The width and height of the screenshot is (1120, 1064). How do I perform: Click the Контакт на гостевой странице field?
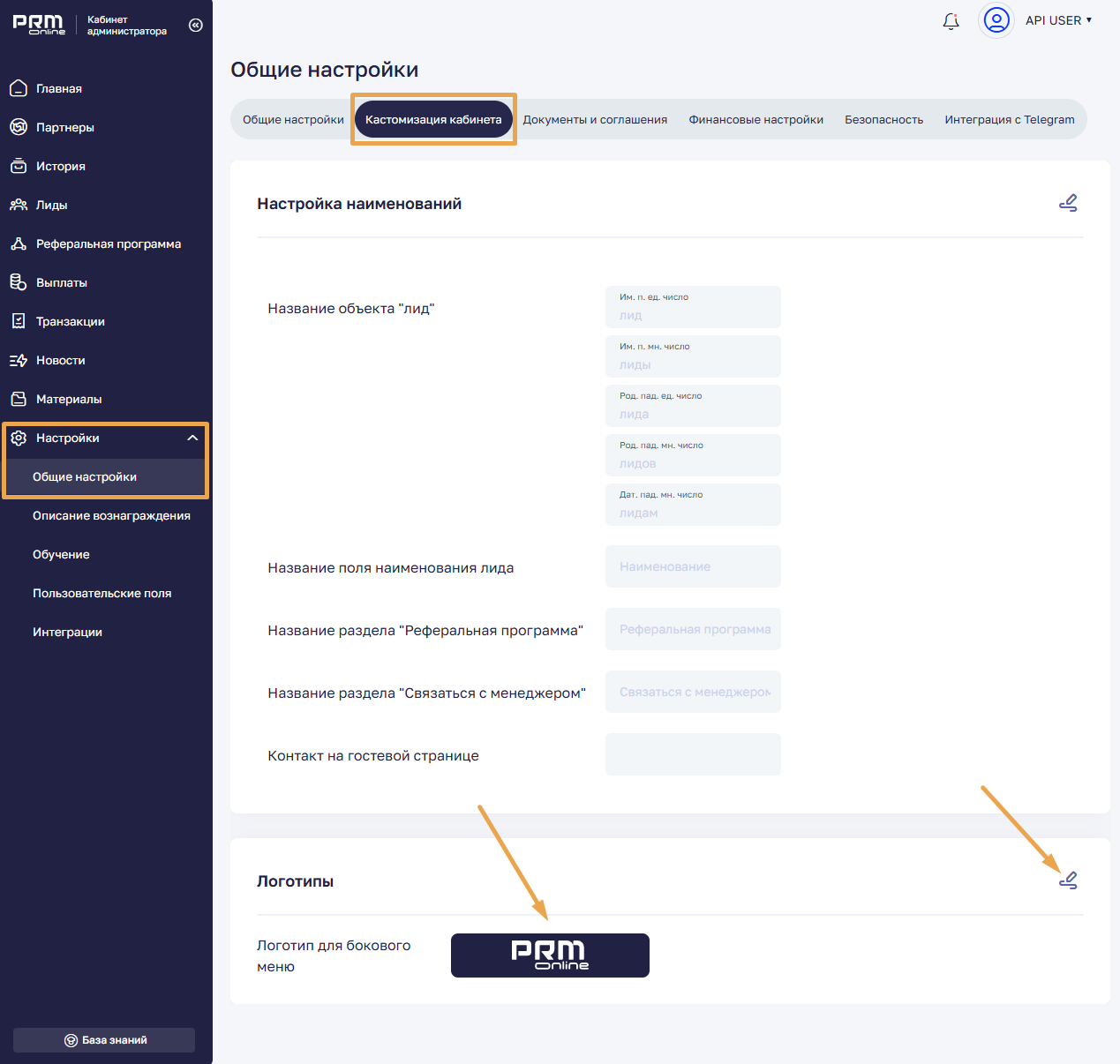pos(693,754)
